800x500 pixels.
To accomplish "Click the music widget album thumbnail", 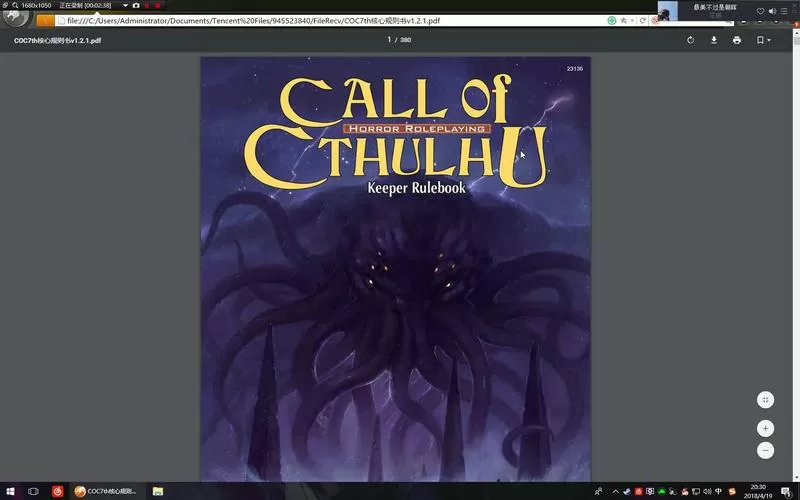I will click(667, 11).
